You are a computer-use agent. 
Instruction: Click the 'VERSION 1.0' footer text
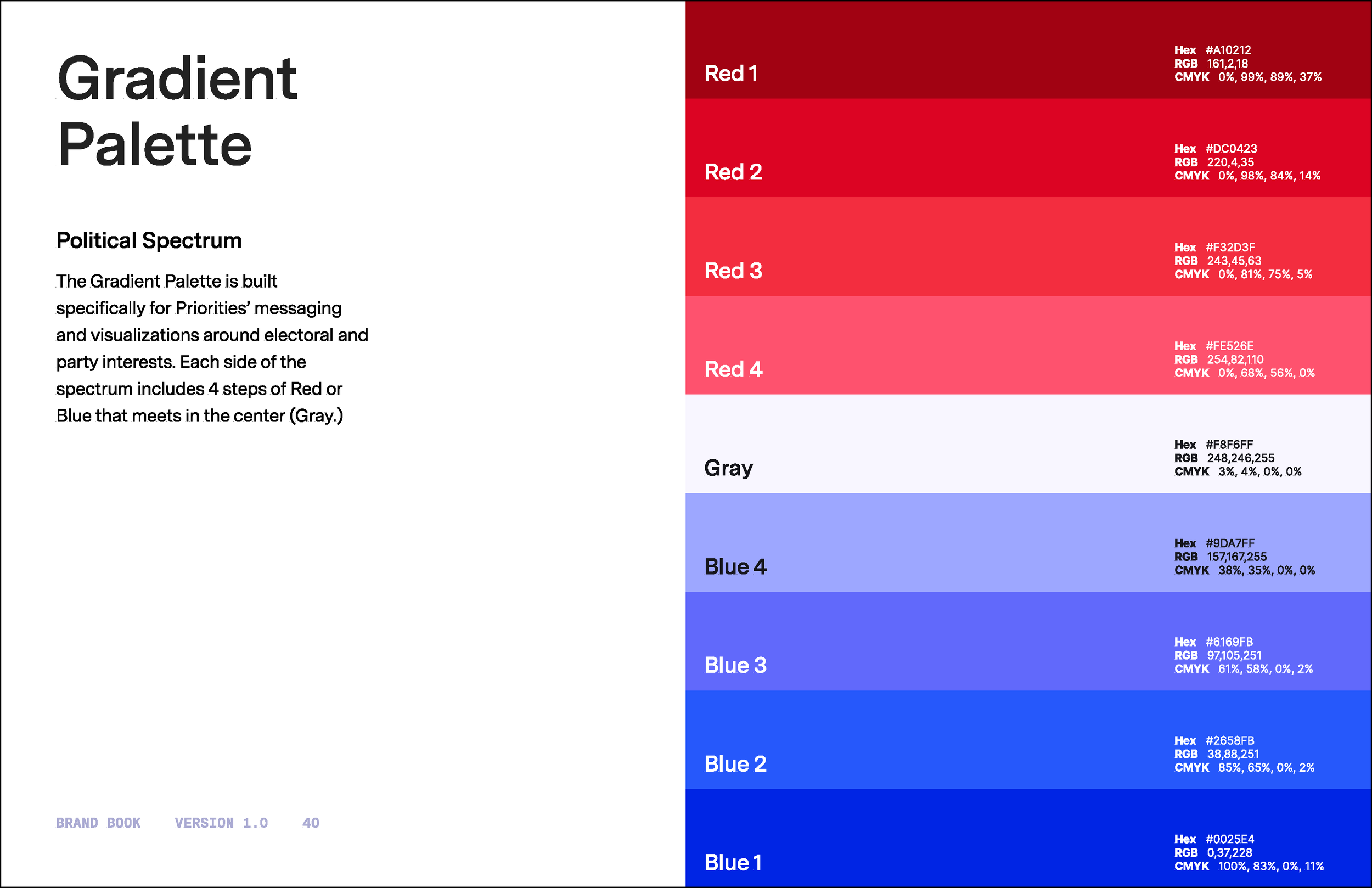221,823
